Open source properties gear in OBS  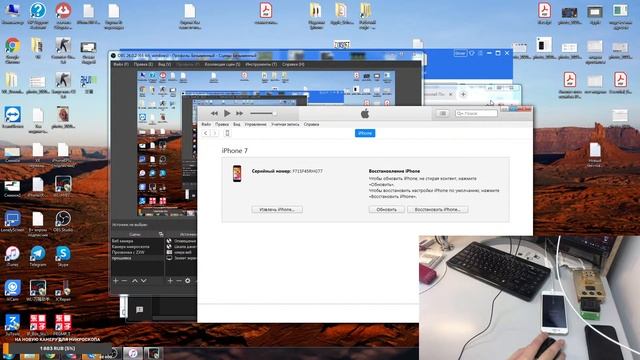click(x=188, y=281)
